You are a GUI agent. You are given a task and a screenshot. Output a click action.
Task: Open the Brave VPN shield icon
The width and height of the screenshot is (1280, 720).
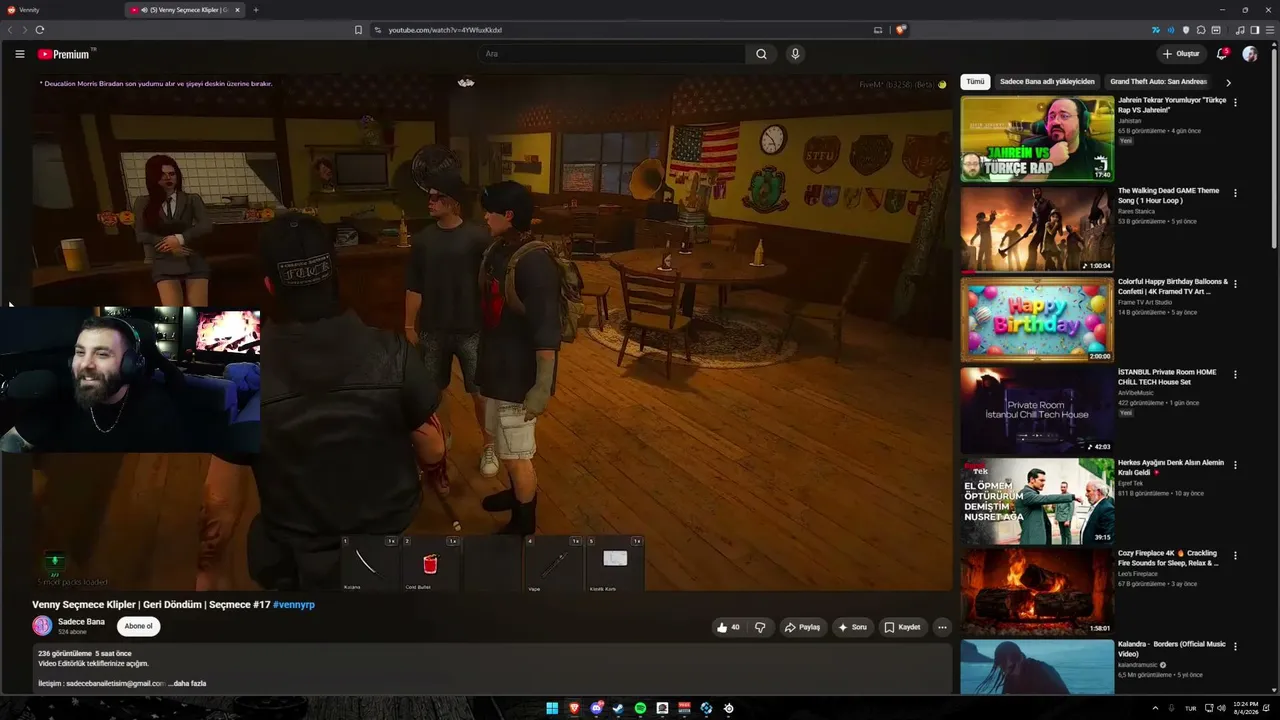[1186, 30]
